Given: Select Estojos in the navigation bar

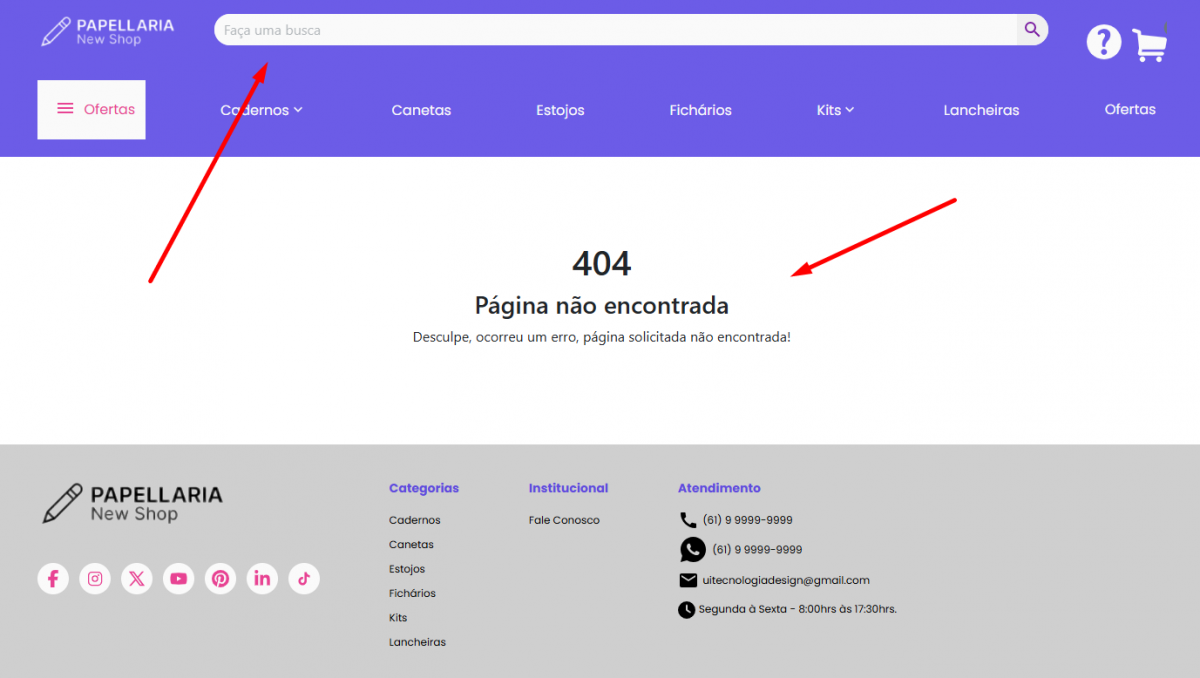Looking at the screenshot, I should [x=560, y=110].
